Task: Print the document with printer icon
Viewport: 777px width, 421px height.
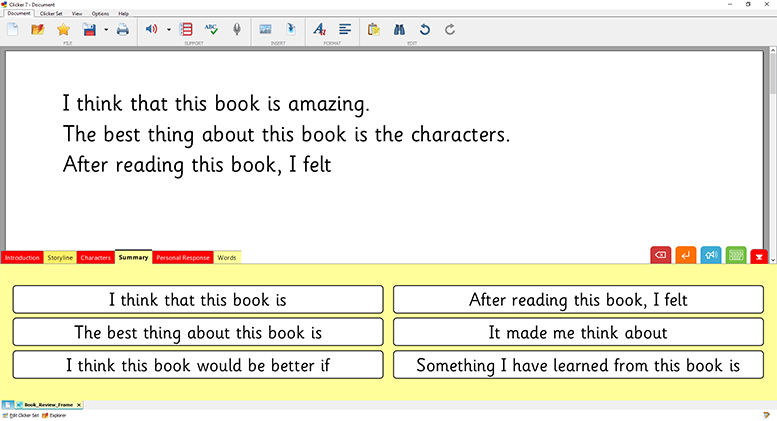Action: (x=122, y=29)
